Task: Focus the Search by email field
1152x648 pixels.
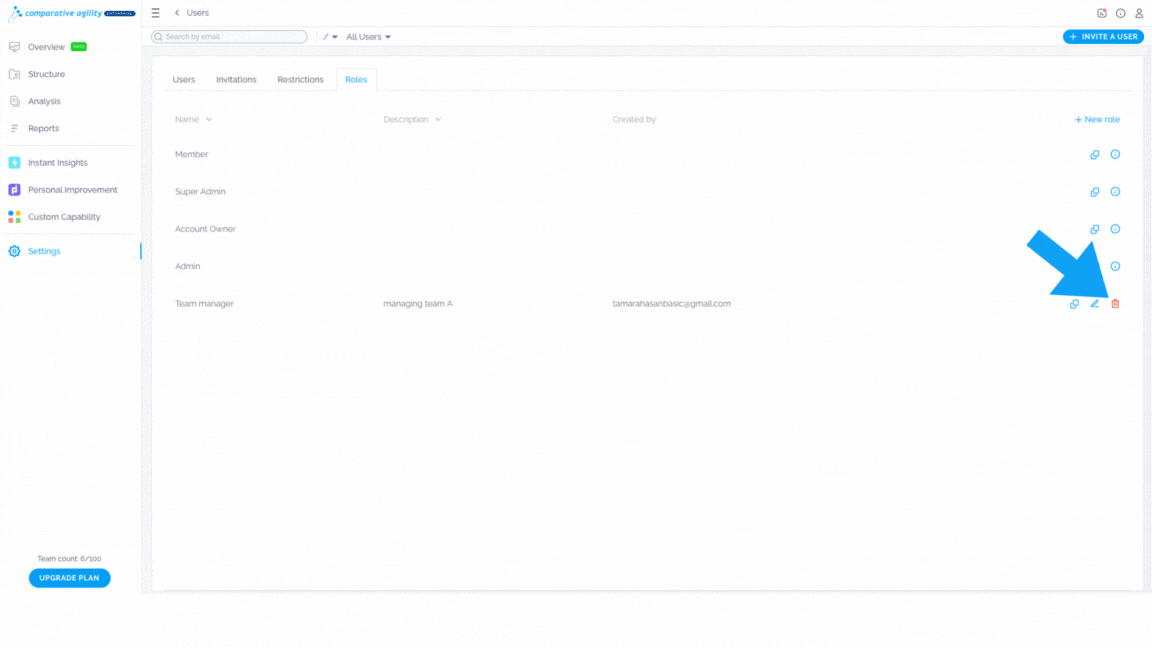Action: (229, 37)
